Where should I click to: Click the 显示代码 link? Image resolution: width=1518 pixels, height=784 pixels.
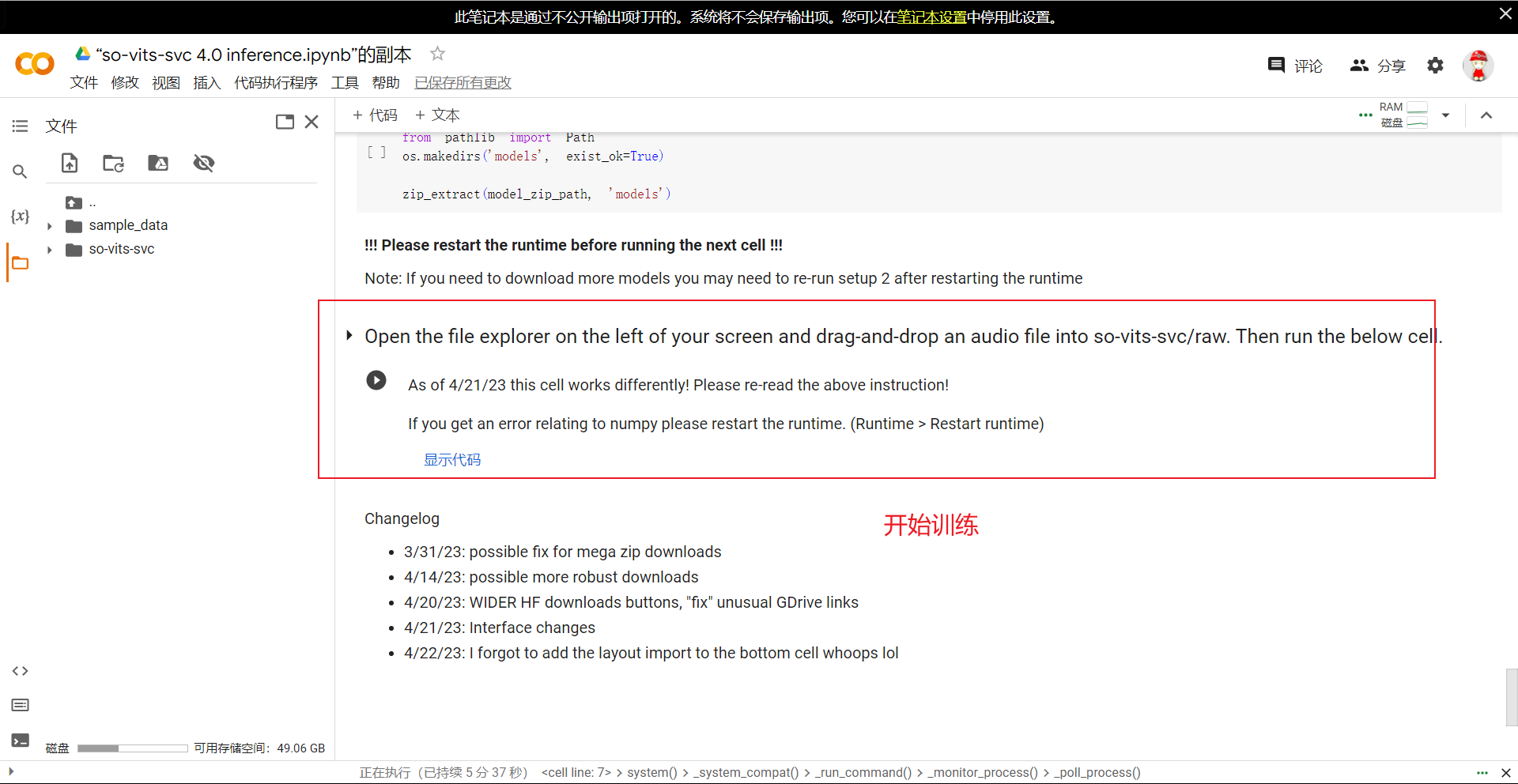451,460
